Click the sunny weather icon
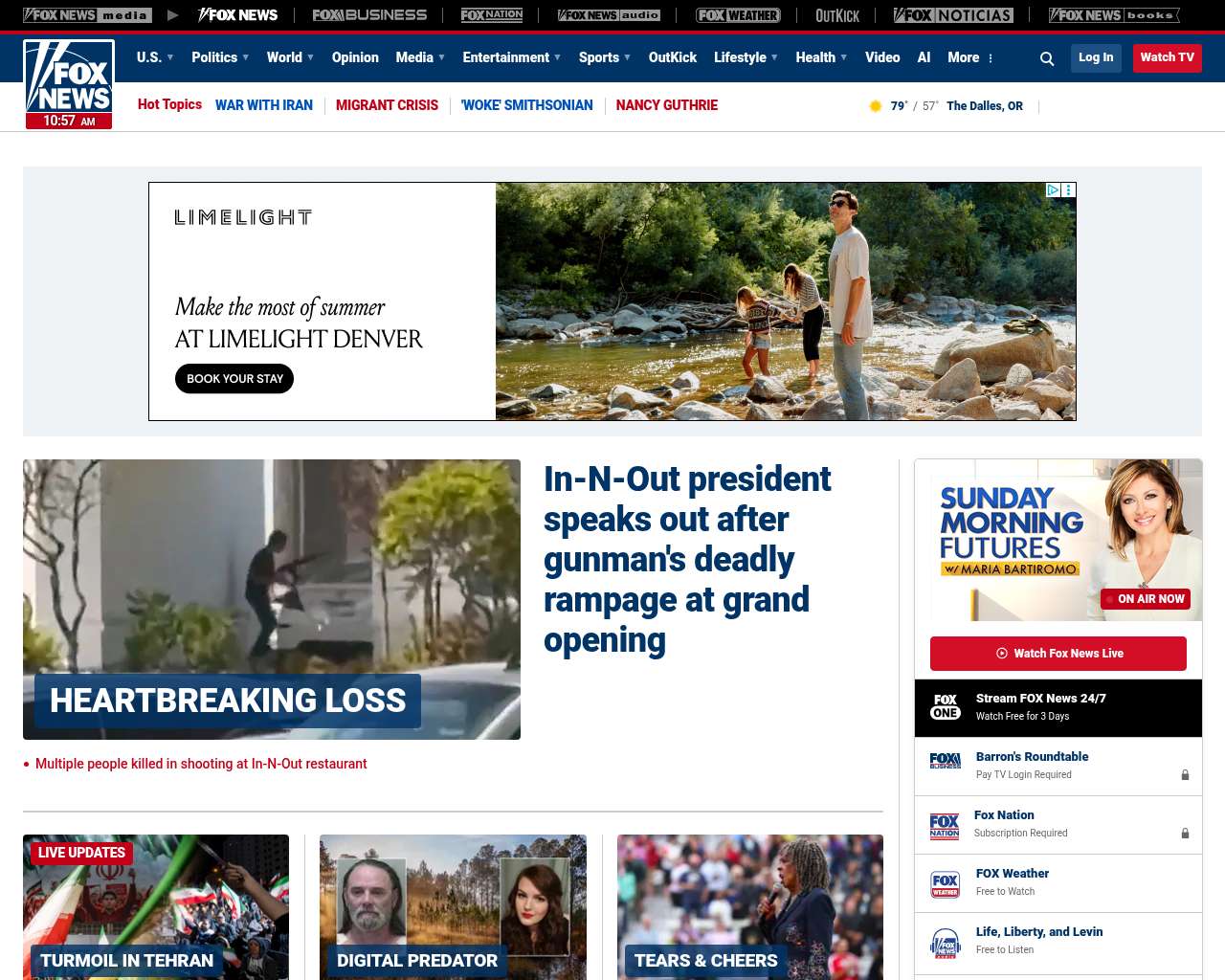 click(875, 106)
